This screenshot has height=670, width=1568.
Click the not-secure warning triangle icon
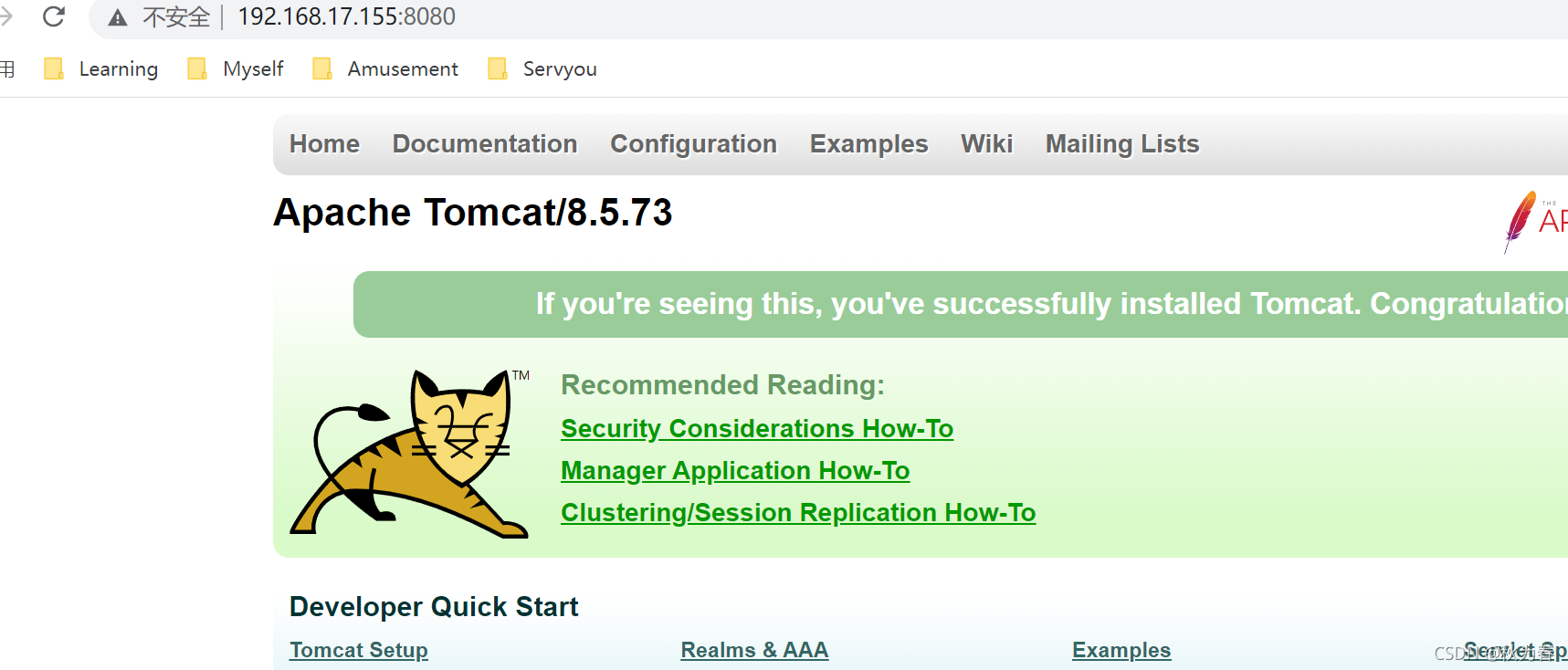click(118, 17)
